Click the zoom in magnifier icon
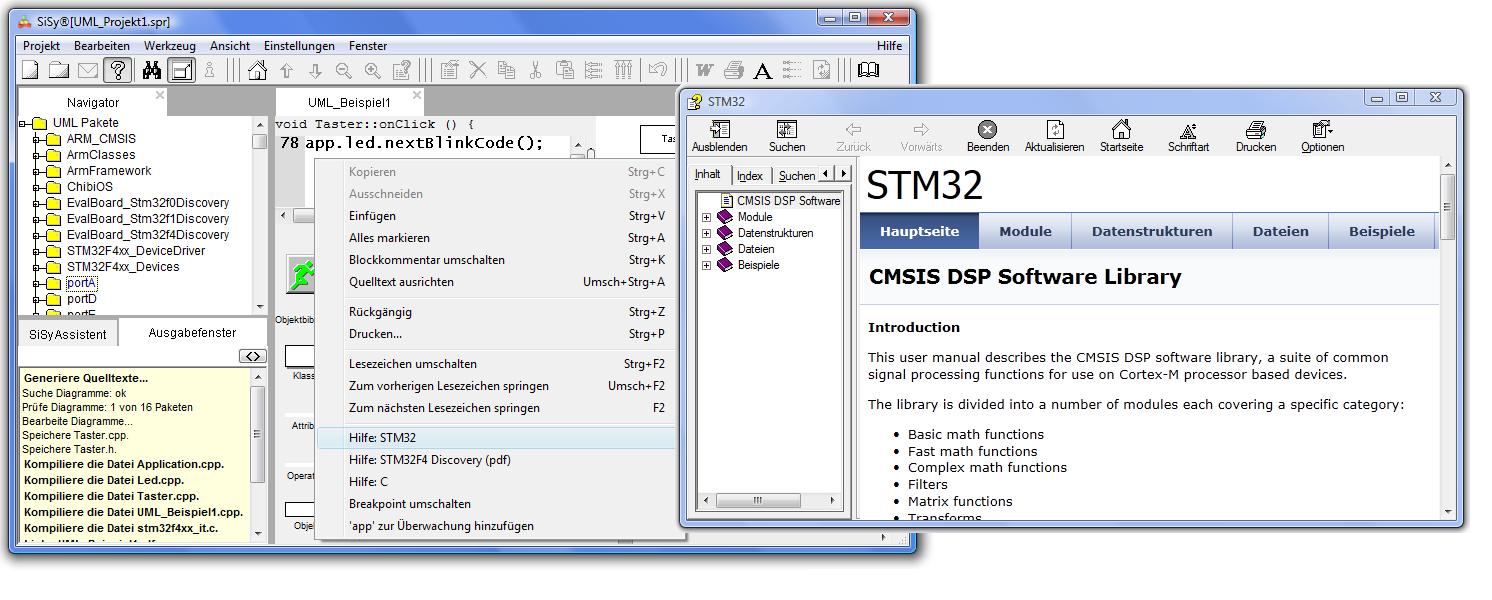Screen dimensions: 1492x600 pyautogui.click(x=373, y=70)
